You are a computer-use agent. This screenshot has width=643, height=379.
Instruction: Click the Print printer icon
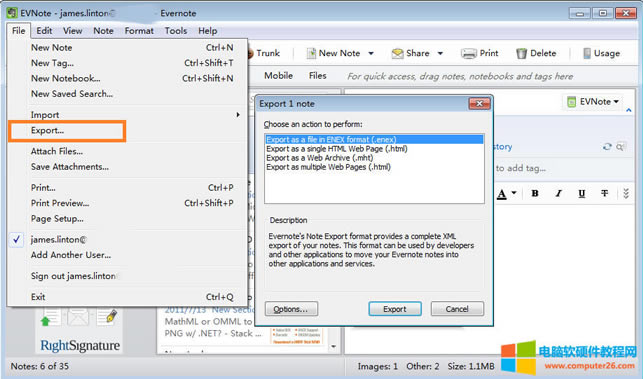point(468,53)
